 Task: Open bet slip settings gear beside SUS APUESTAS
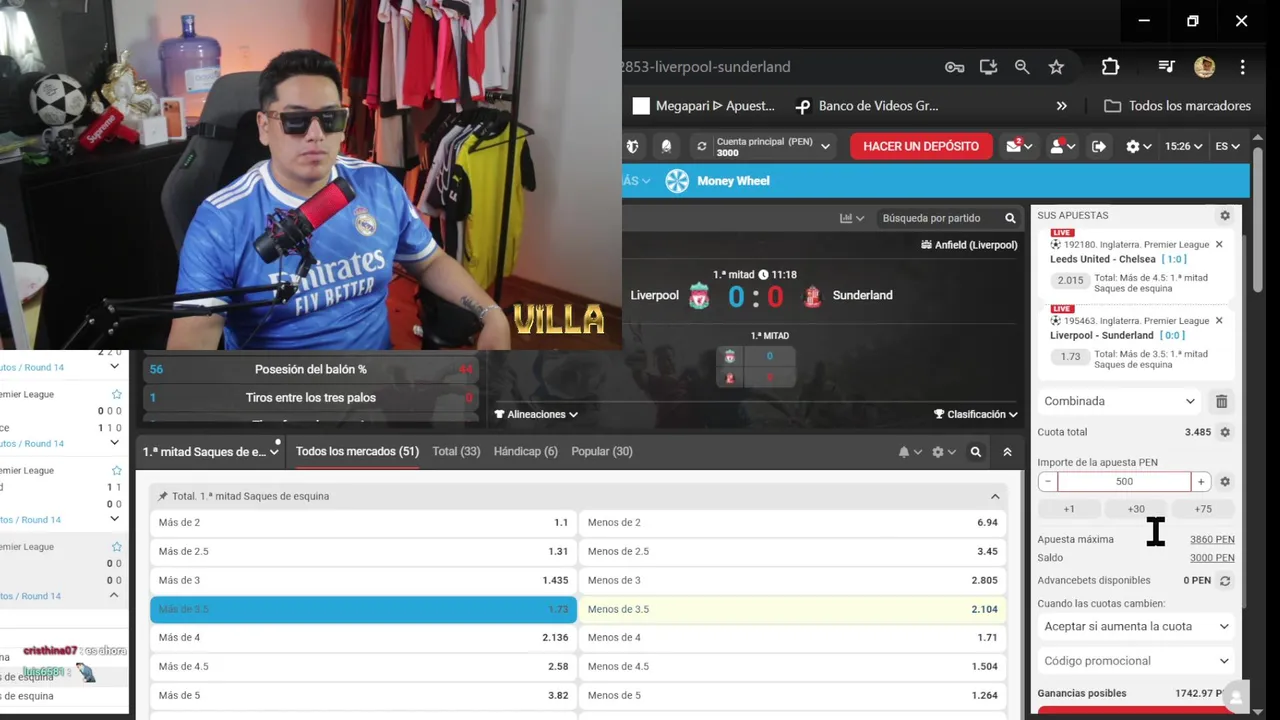[1224, 216]
